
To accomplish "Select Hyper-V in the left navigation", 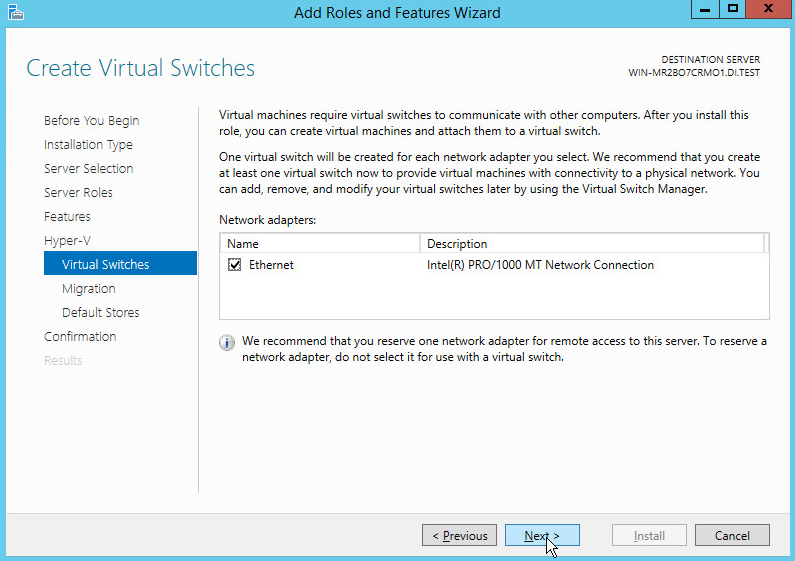I will (67, 241).
